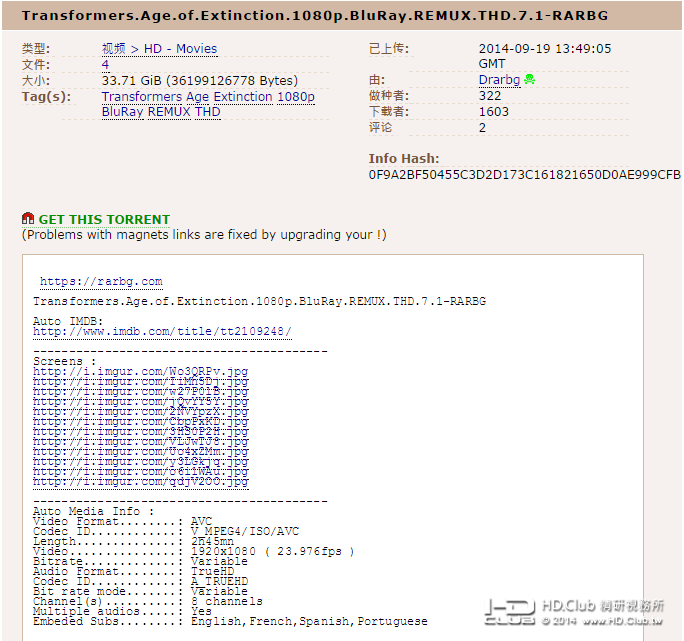Screen dimensions: 684x641
Task: Click the release name line in the description box
Action: [260, 302]
